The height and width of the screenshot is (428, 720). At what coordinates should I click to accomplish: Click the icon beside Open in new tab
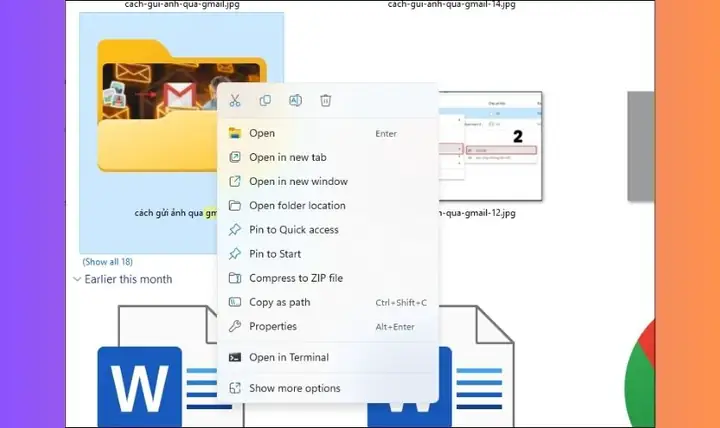point(235,158)
